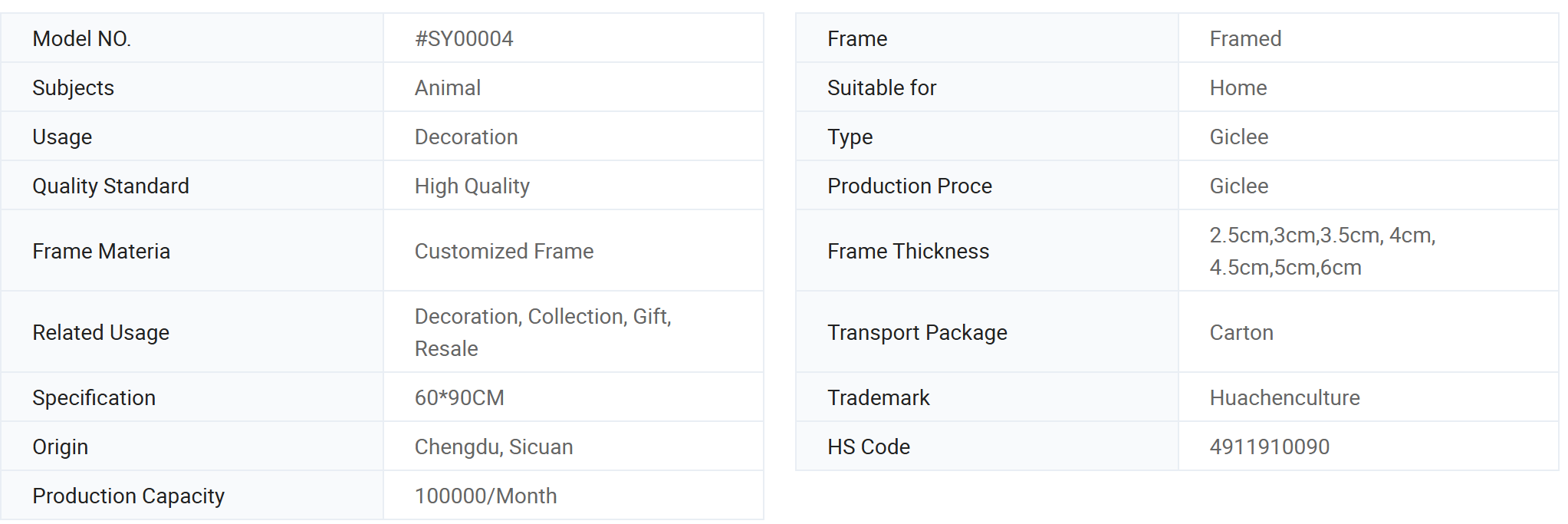
Task: Click the 60*90CM specification value
Action: point(459,397)
